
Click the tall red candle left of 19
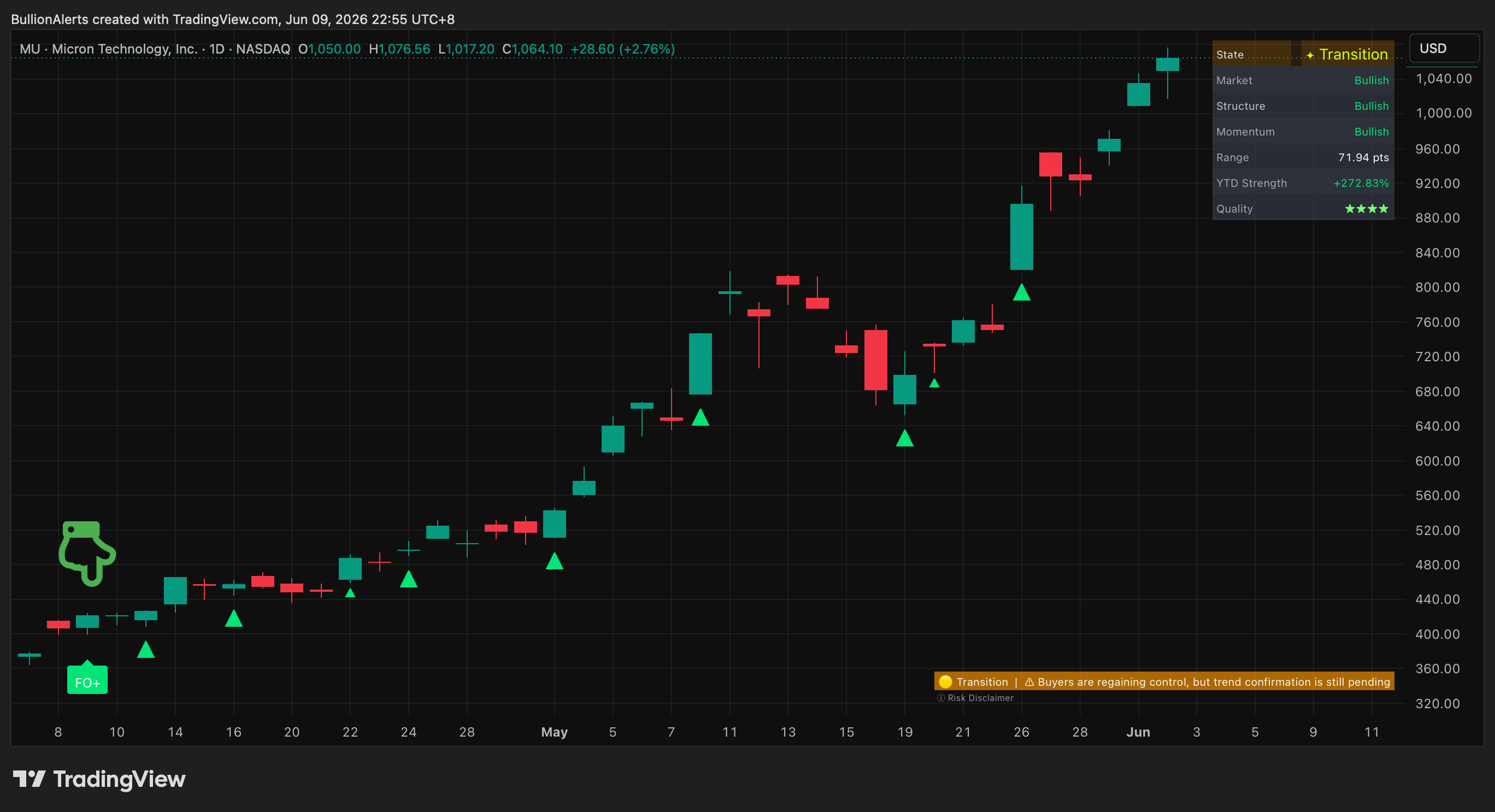pyautogui.click(x=876, y=360)
